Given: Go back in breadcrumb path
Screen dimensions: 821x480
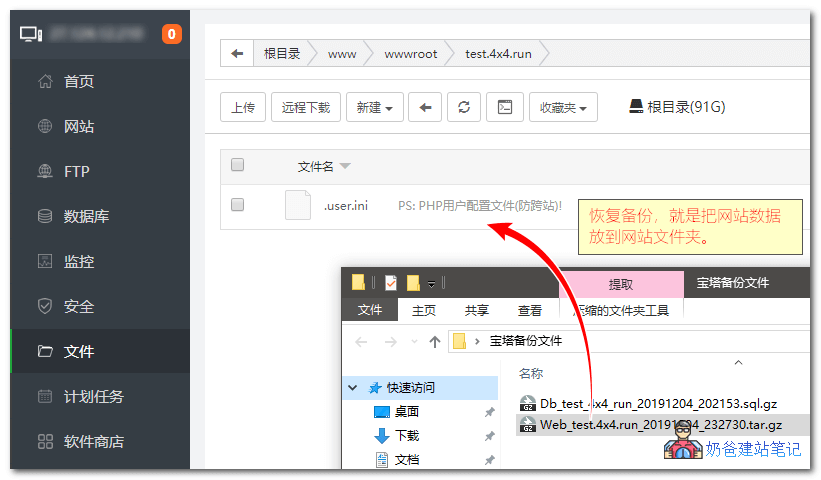Looking at the screenshot, I should 236,54.
